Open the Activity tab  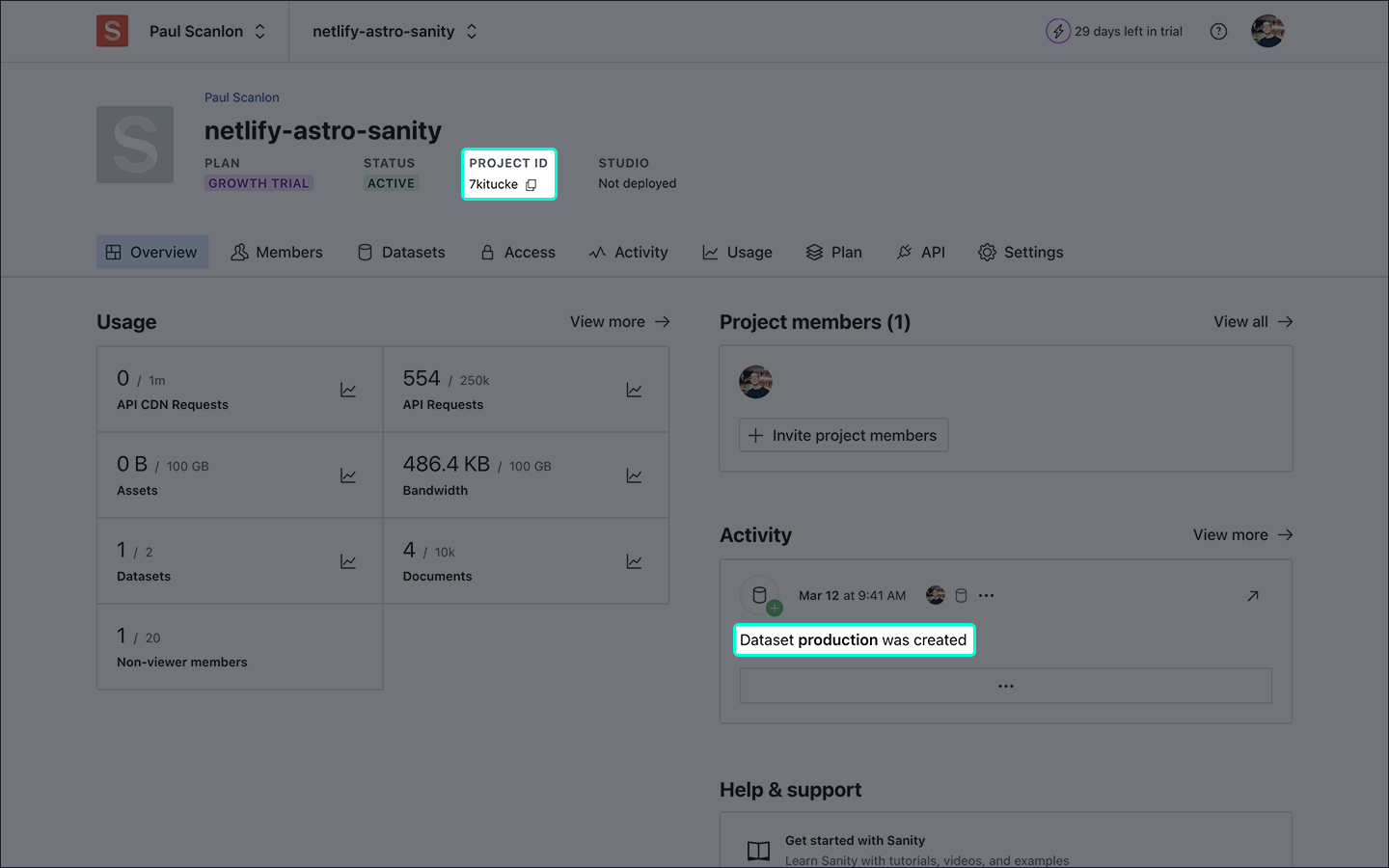click(x=629, y=252)
